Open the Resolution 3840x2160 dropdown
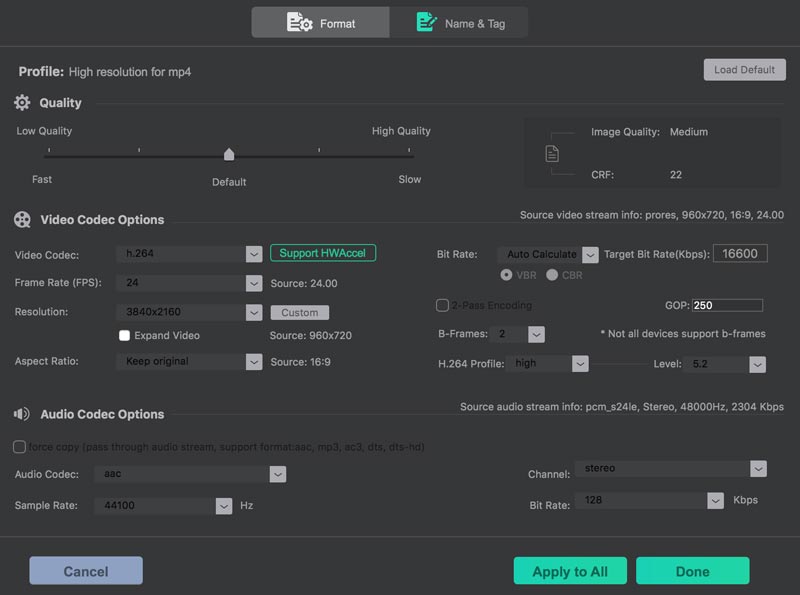800x595 pixels. coord(189,312)
